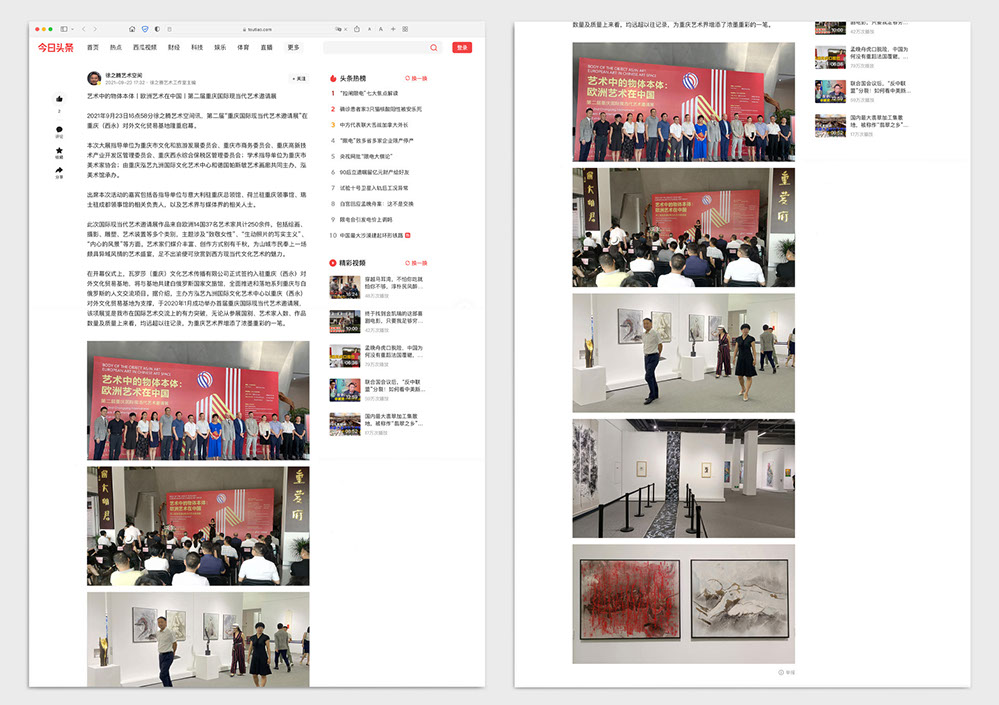The image size is (999, 705).
Task: Open the translate icon in the toolbar
Action: [339, 29]
